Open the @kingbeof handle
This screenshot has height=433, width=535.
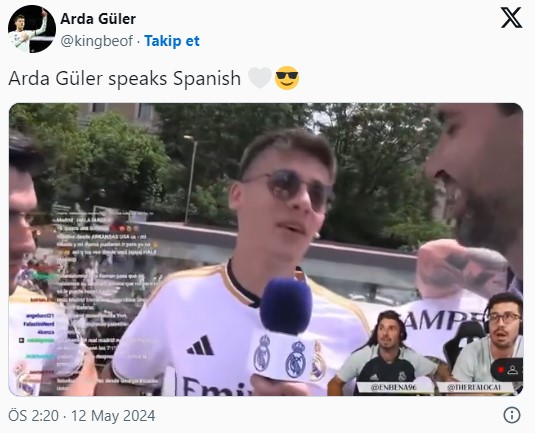click(97, 41)
